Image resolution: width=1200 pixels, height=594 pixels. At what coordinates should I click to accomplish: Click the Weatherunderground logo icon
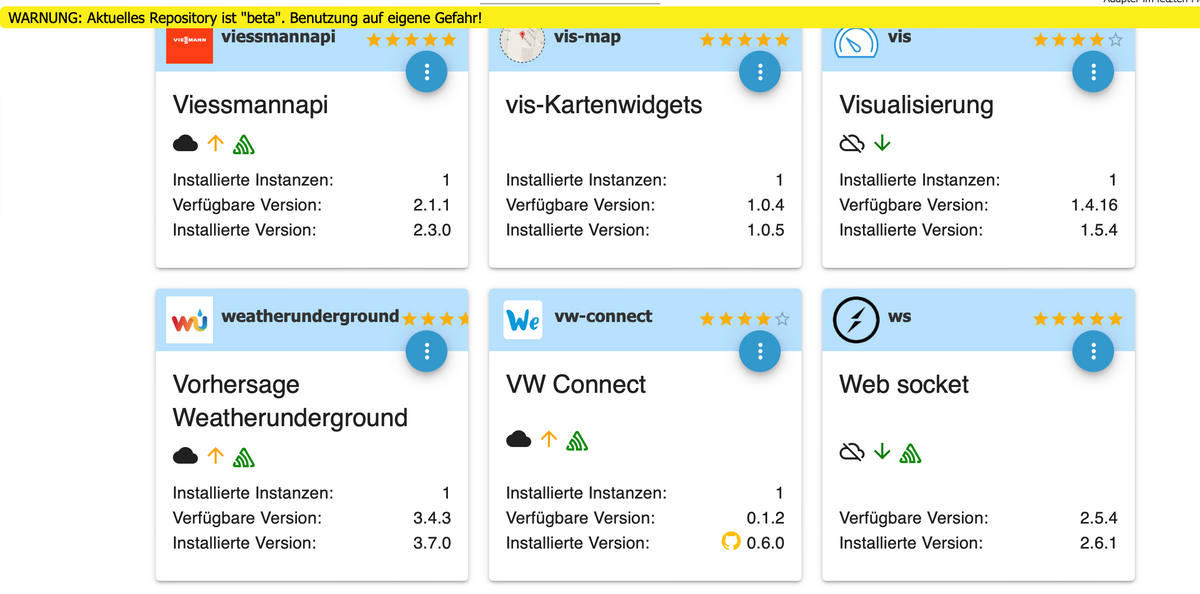[x=190, y=321]
